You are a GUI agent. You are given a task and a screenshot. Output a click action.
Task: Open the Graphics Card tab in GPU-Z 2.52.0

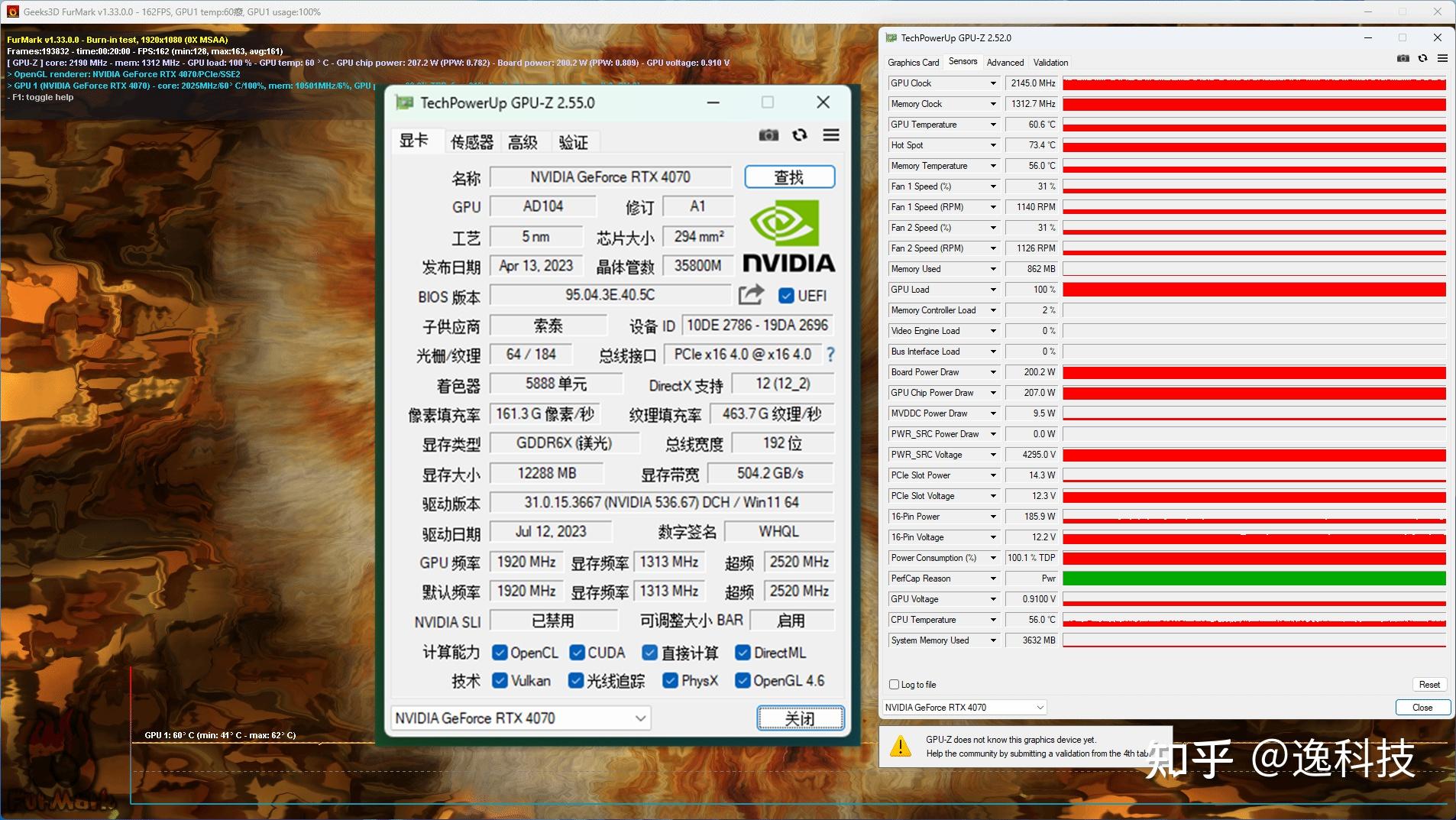(913, 63)
